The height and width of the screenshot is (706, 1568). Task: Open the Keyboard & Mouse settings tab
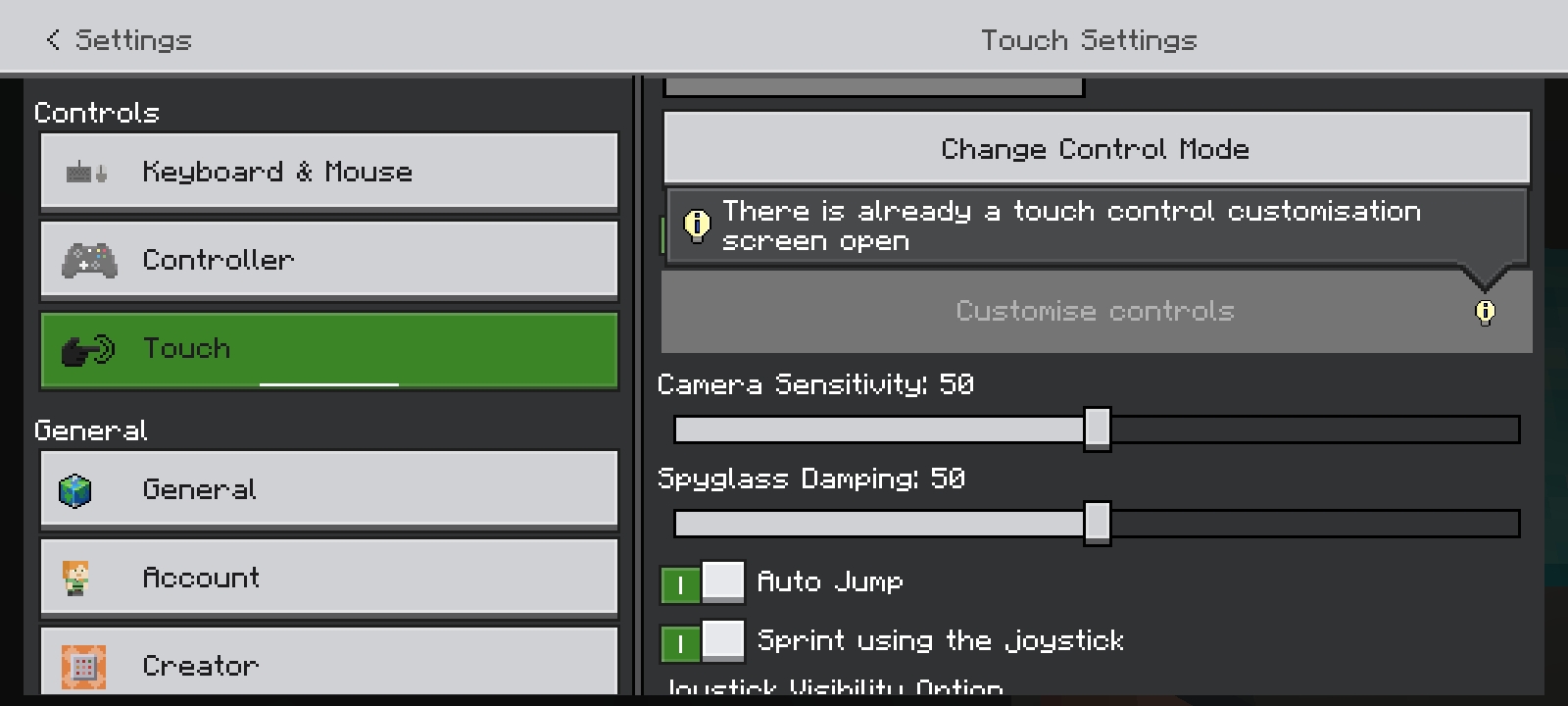[x=329, y=173]
